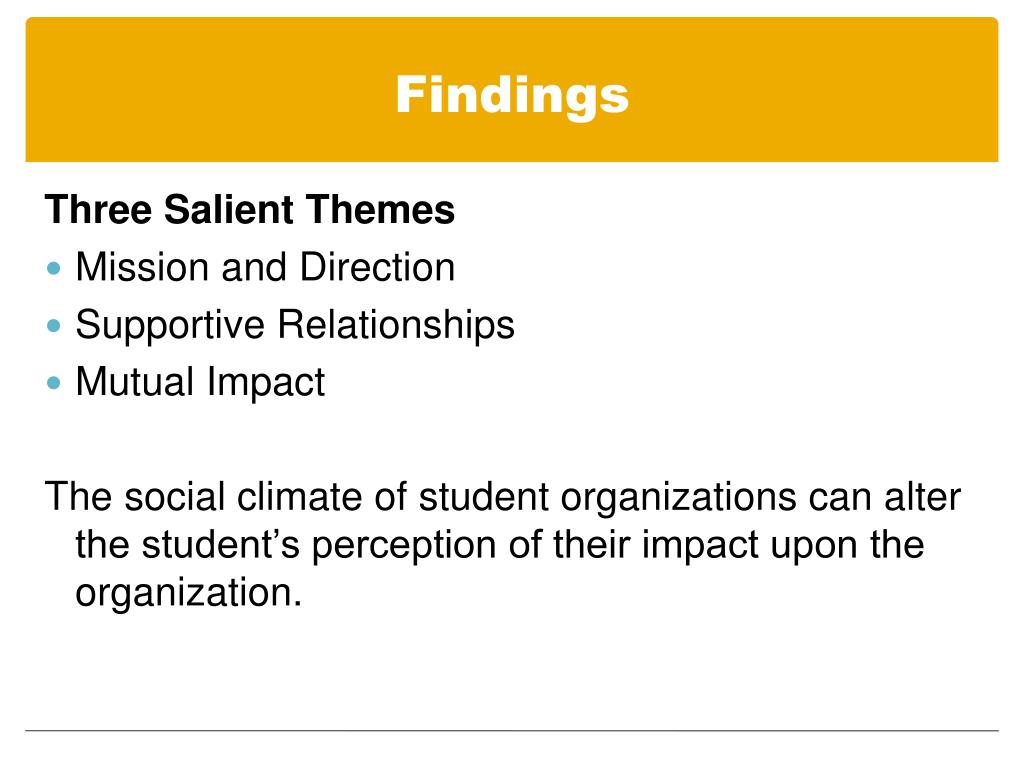Click the final word 'organization.' of the paragraph

pyautogui.click(x=189, y=594)
